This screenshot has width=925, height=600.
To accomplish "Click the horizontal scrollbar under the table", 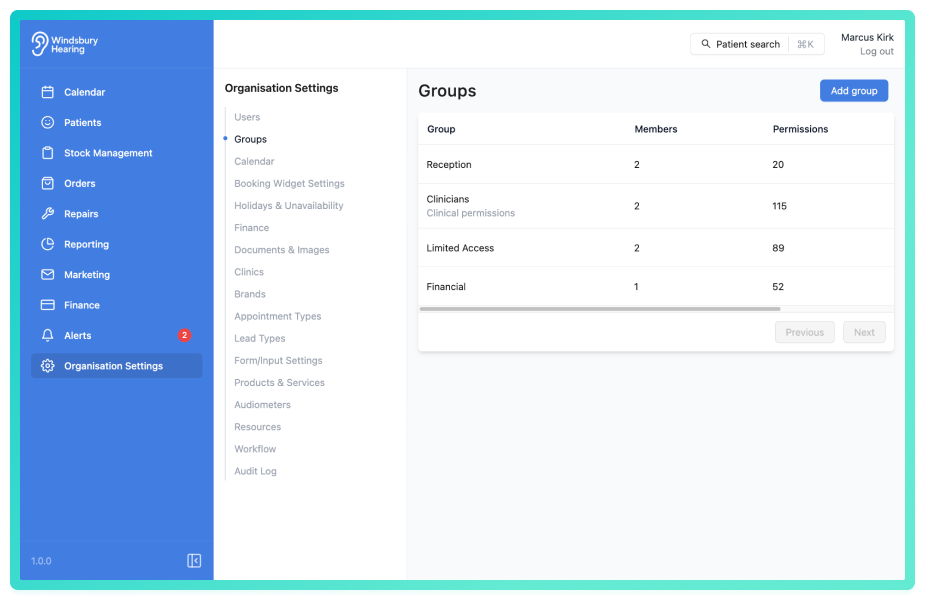I will (x=600, y=309).
